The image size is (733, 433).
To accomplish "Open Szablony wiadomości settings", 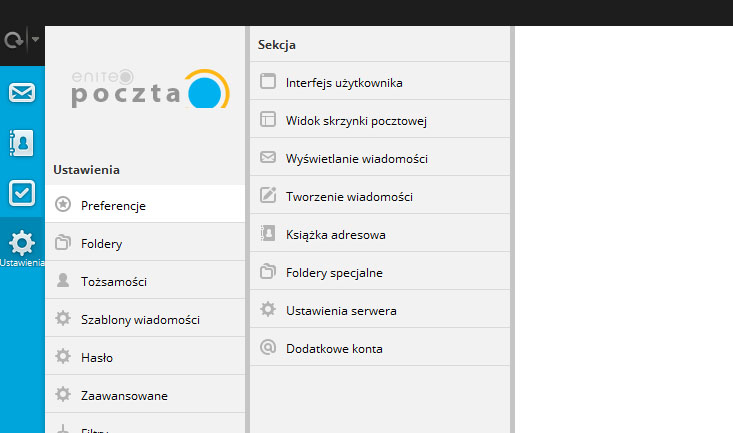I will pos(145,318).
